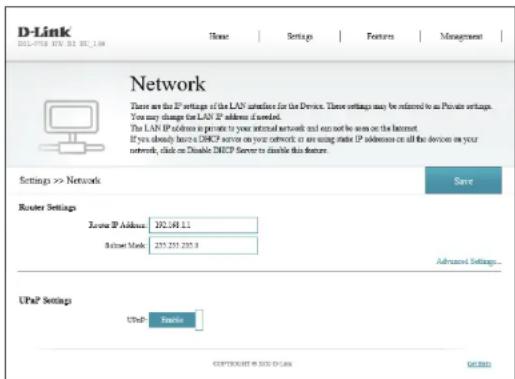This screenshot has height=379, width=515.
Task: Open the Settings menu
Action: (x=300, y=36)
